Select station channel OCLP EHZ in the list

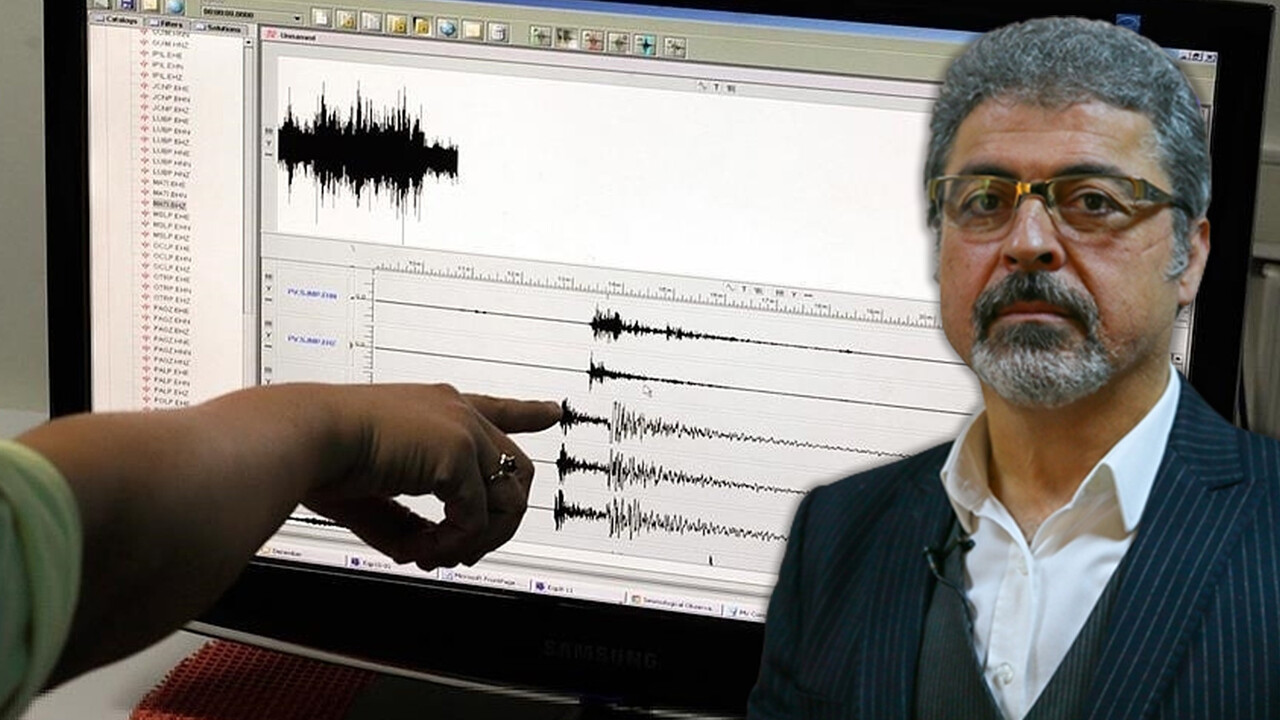click(171, 268)
